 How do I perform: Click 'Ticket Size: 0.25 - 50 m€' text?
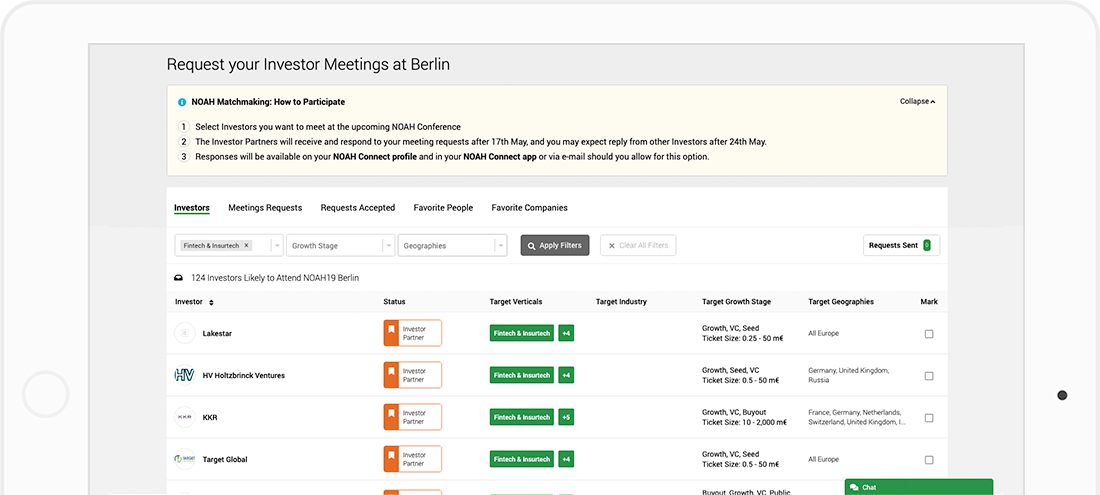click(742, 339)
